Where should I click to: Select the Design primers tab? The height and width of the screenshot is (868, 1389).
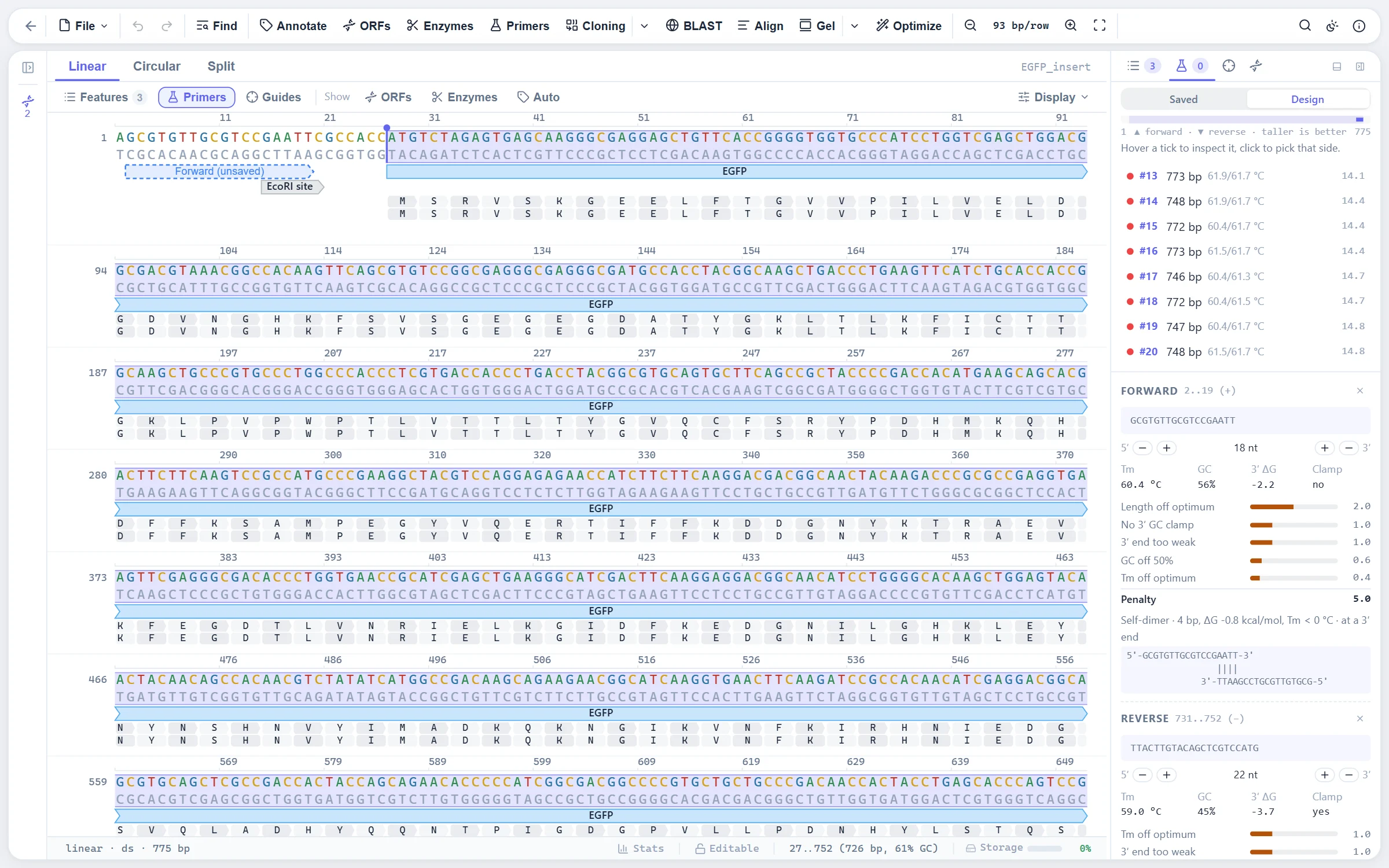coord(1307,99)
